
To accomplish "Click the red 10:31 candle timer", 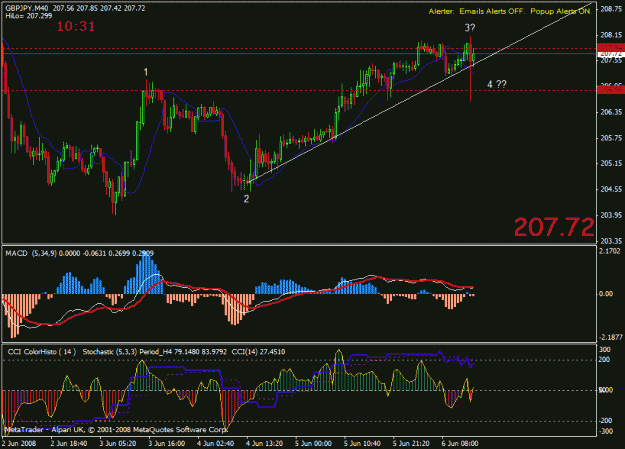I will coord(76,27).
